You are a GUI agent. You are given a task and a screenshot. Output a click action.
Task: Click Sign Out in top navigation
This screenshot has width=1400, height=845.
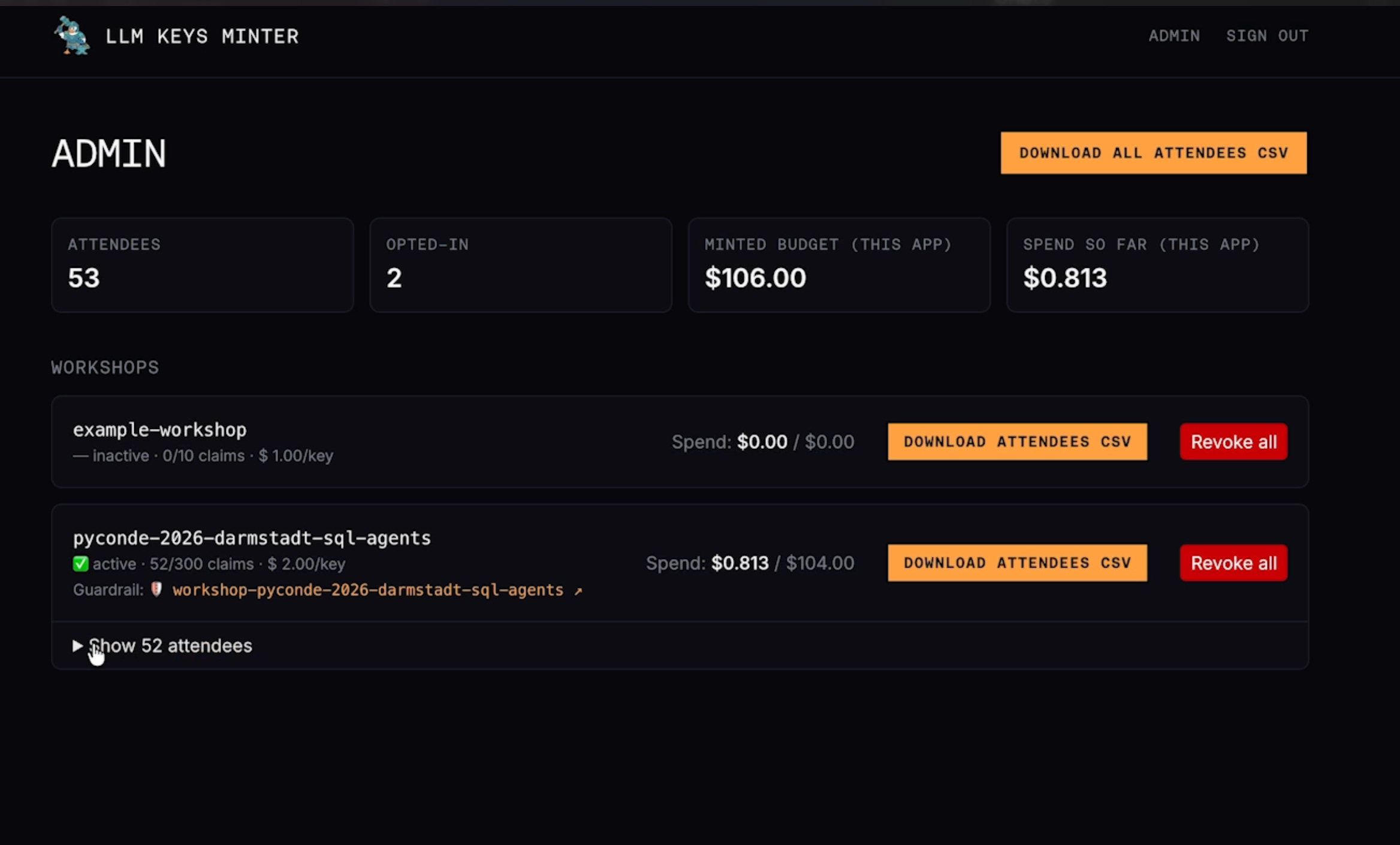[x=1267, y=36]
